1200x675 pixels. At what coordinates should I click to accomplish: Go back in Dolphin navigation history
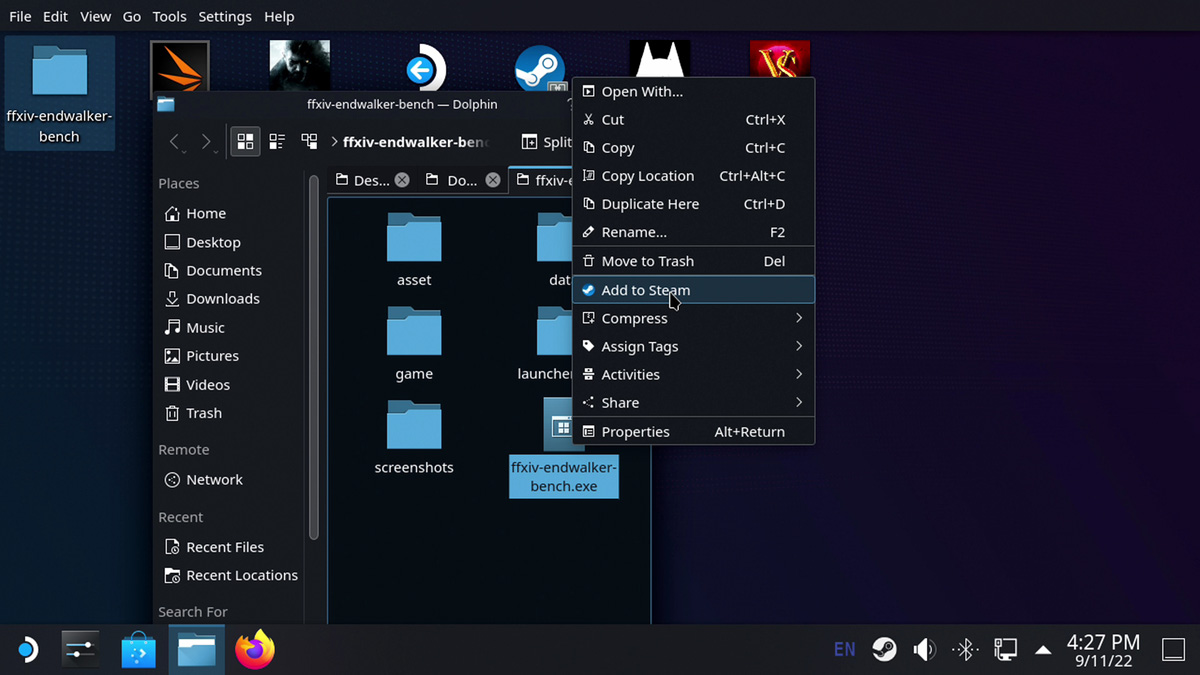click(175, 142)
